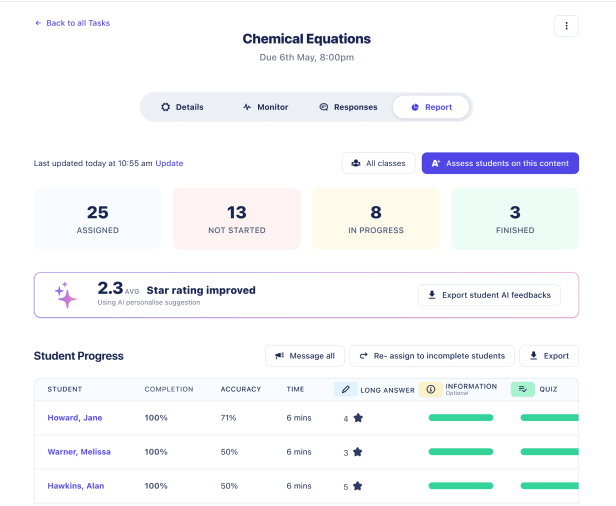Click Assess students on this content
The height and width of the screenshot is (506, 616).
(500, 163)
